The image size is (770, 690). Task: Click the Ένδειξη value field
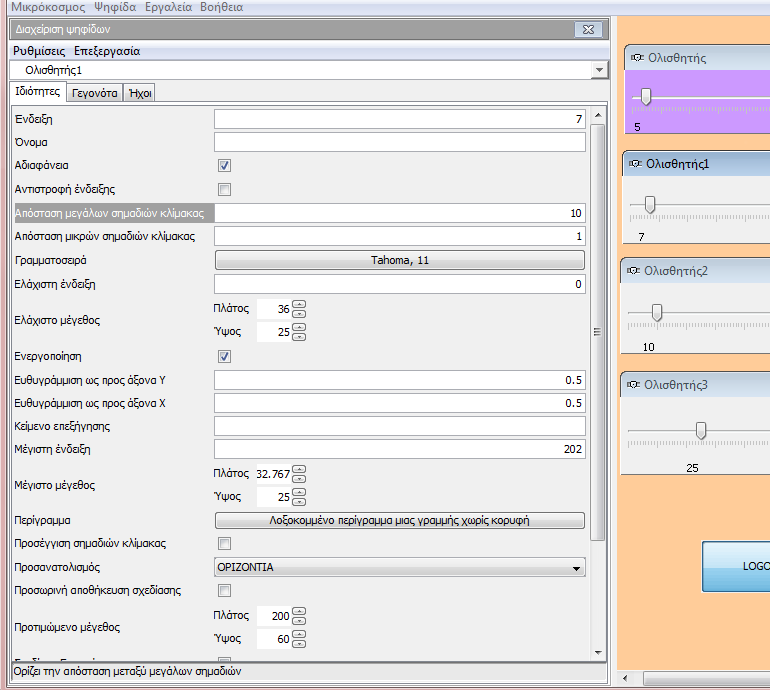tap(400, 119)
